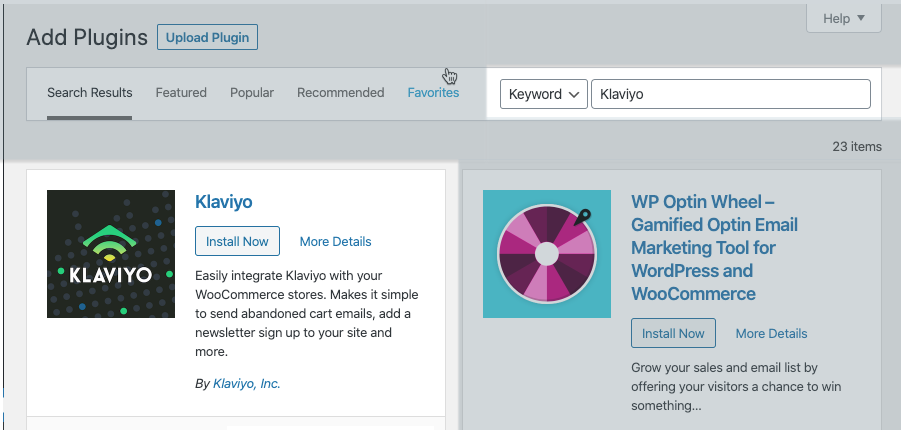Install the Klaviyo plugin now

pos(237,241)
